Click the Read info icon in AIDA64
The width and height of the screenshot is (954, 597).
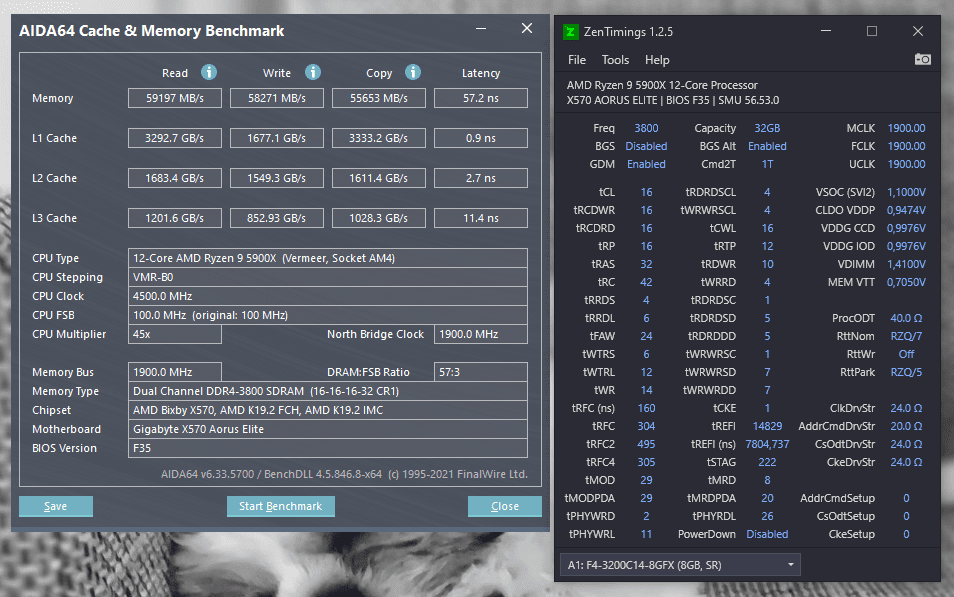209,72
